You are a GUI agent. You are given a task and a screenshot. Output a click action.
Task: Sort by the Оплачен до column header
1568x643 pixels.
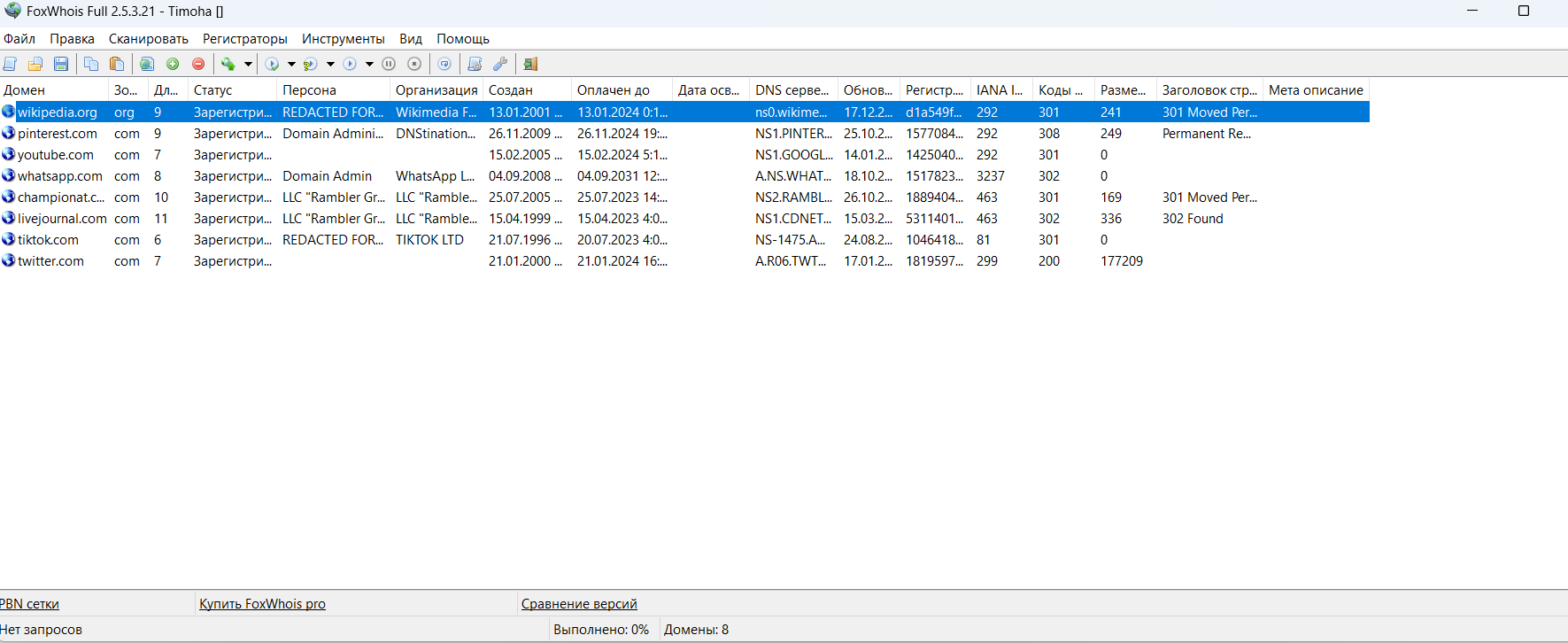[622, 90]
